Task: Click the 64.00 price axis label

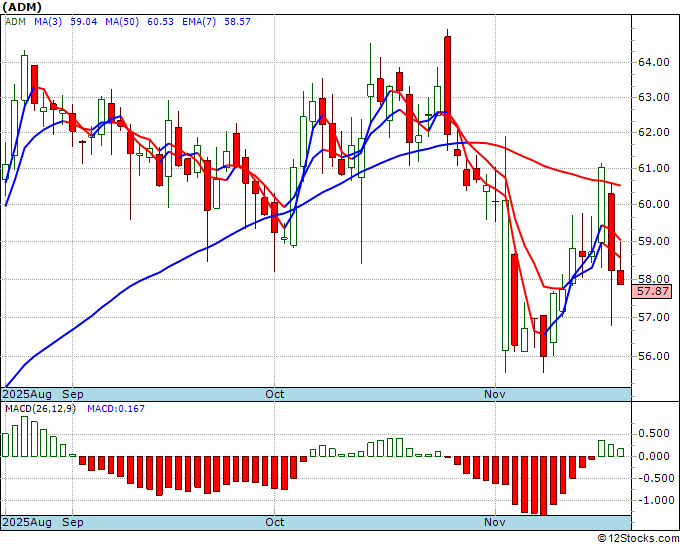Action: coord(654,62)
